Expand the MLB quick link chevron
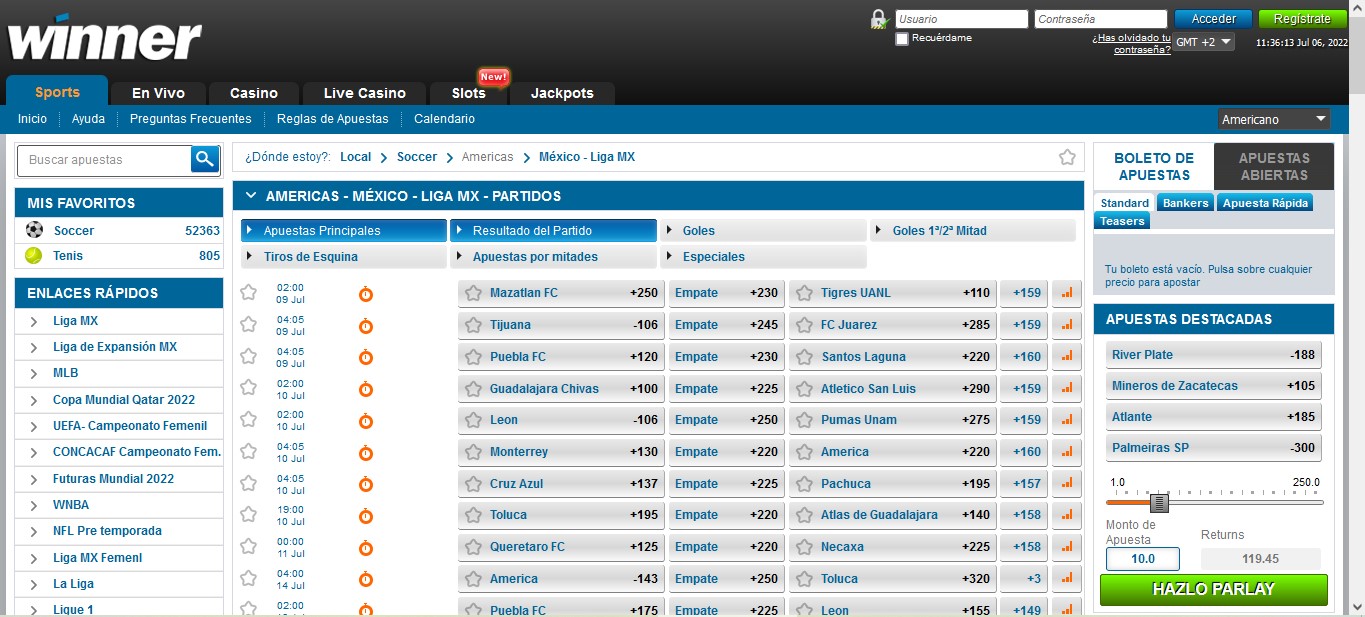Screen dimensions: 1365x617 (34, 374)
